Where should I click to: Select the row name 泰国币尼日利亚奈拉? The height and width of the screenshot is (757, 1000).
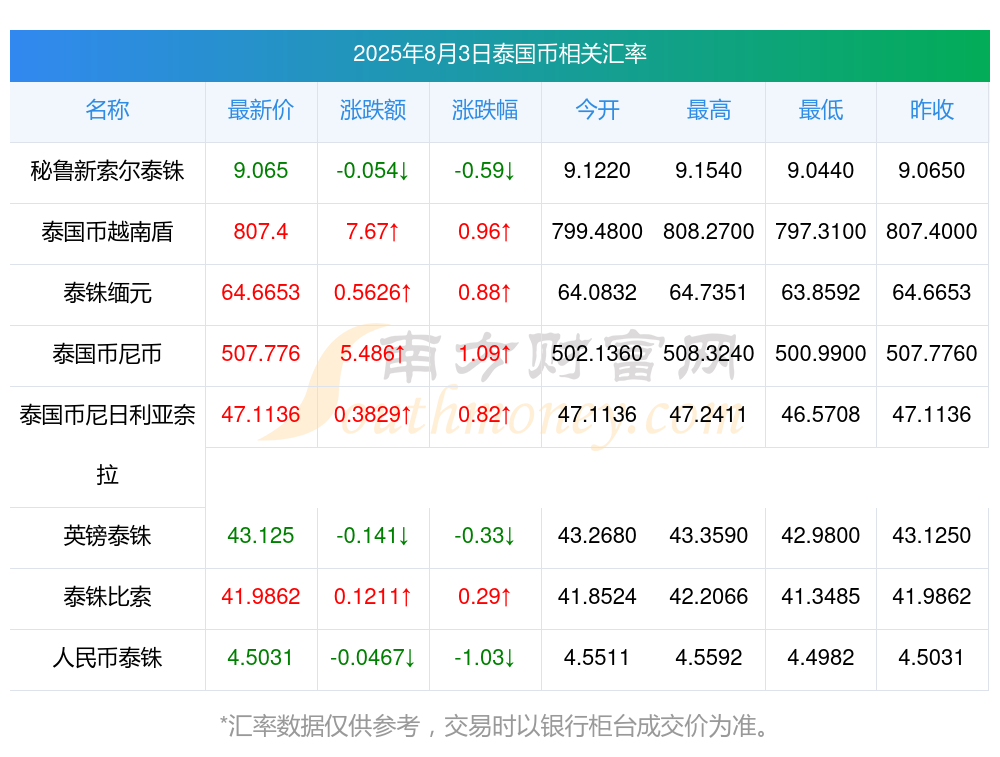point(107,445)
